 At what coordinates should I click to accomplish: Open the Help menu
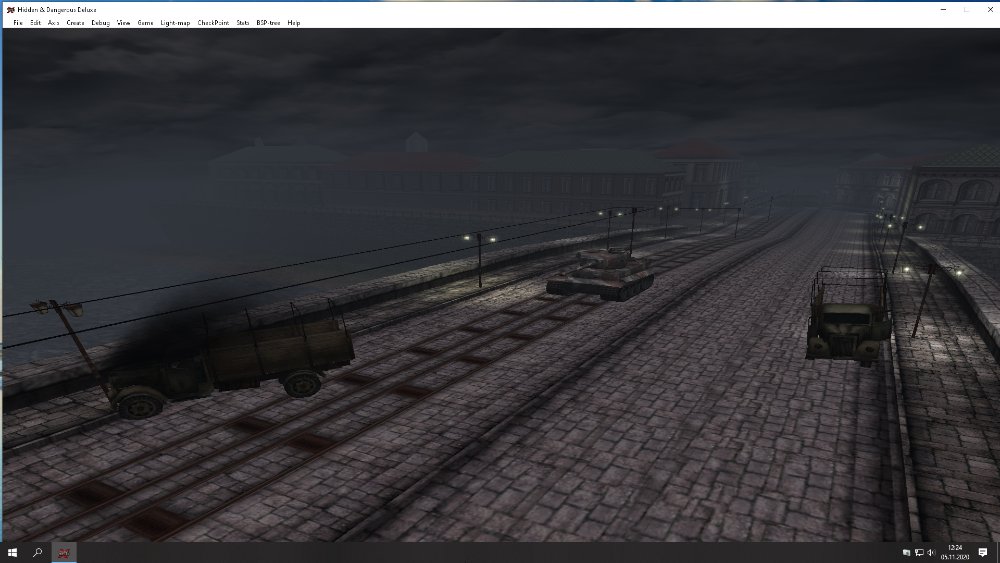(293, 22)
